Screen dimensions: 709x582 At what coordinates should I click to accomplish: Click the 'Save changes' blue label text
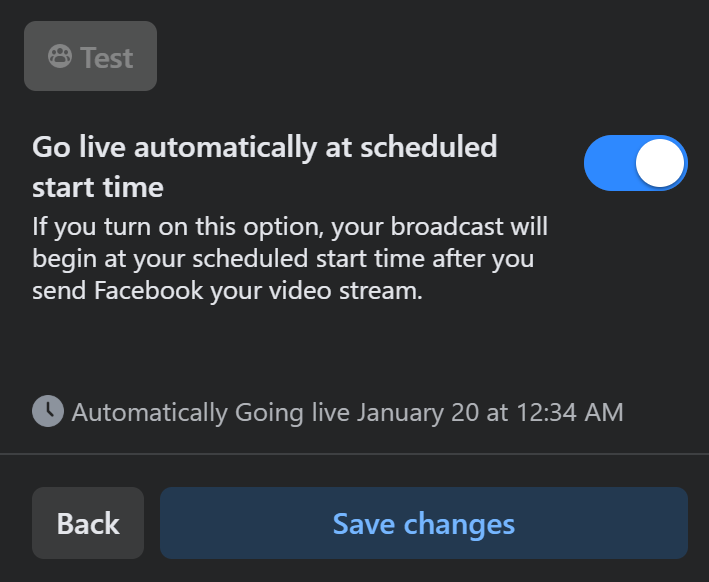click(x=424, y=524)
